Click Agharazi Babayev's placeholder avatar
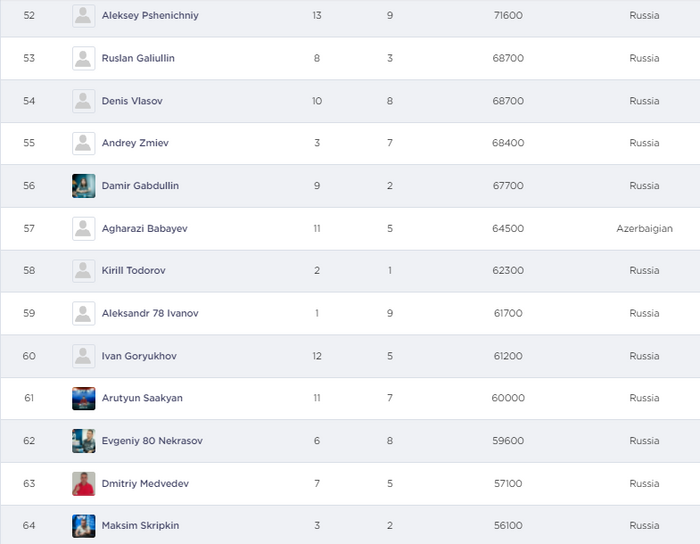Viewport: 700px width, 544px height. click(x=84, y=228)
